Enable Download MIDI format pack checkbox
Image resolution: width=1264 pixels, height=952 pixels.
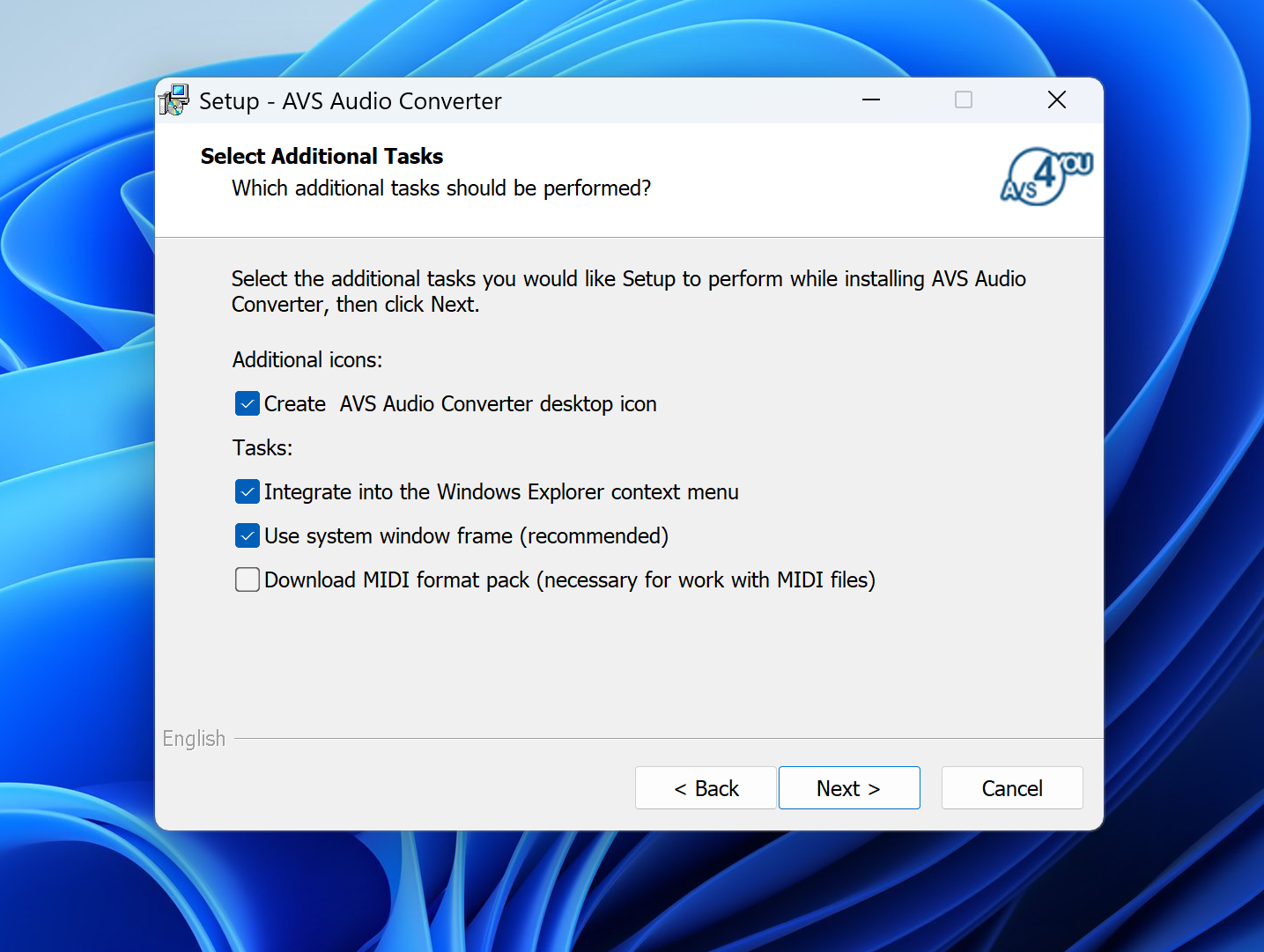tap(248, 579)
